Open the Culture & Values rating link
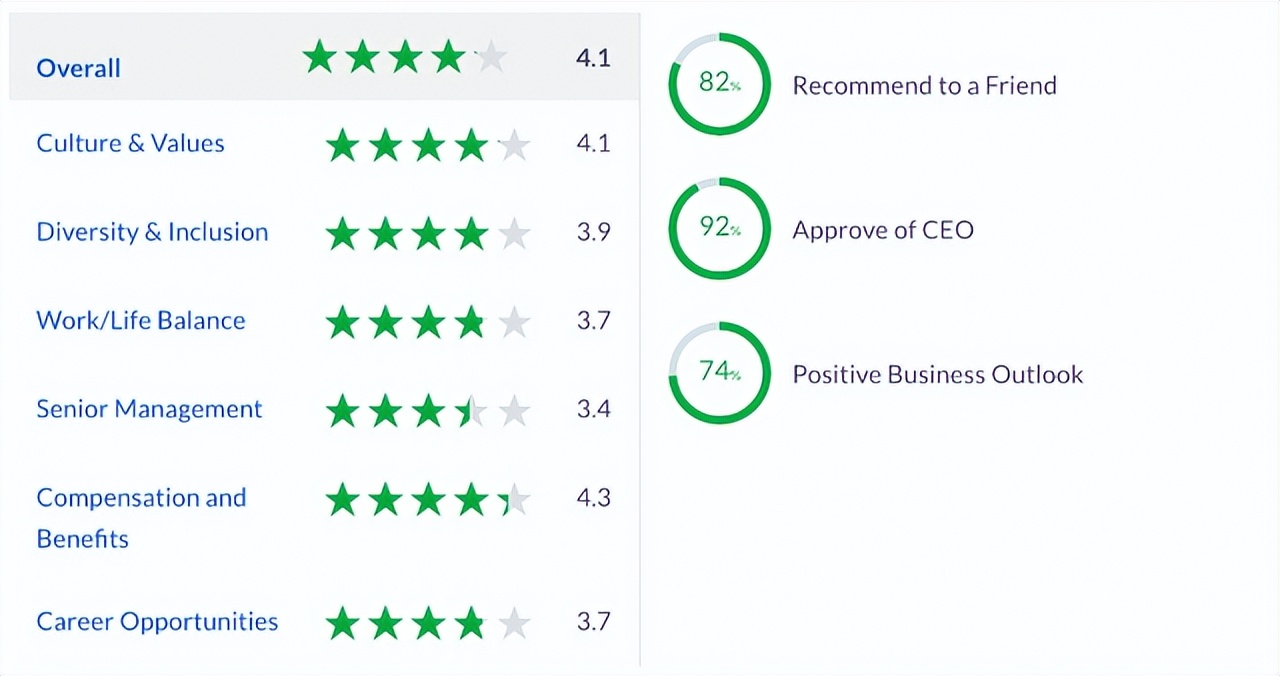 130,143
